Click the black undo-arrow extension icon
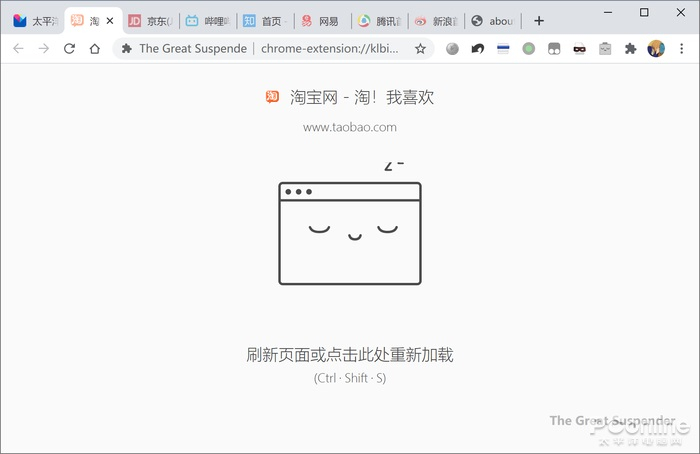 pos(478,48)
